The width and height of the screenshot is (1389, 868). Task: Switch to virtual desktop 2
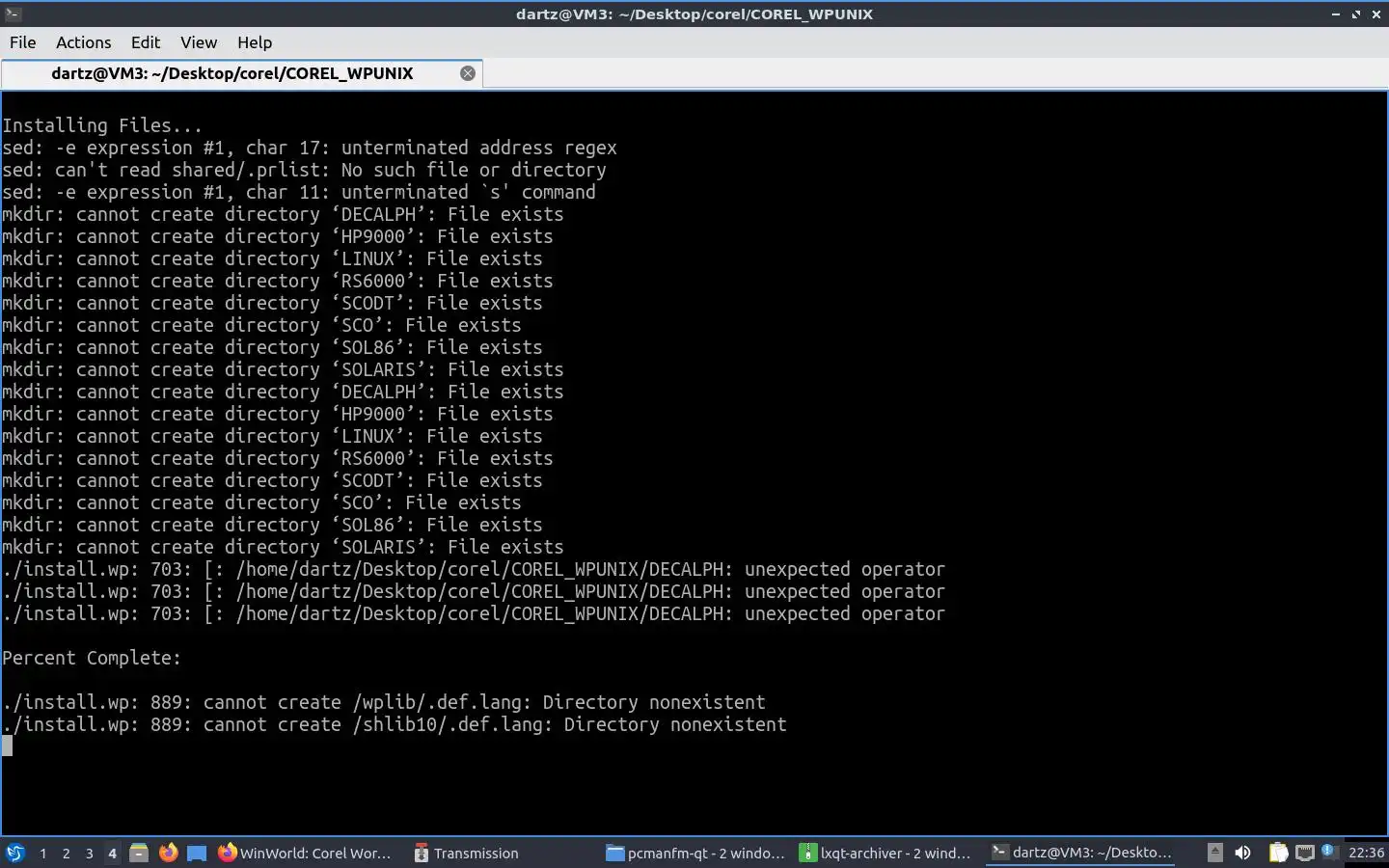(x=66, y=853)
